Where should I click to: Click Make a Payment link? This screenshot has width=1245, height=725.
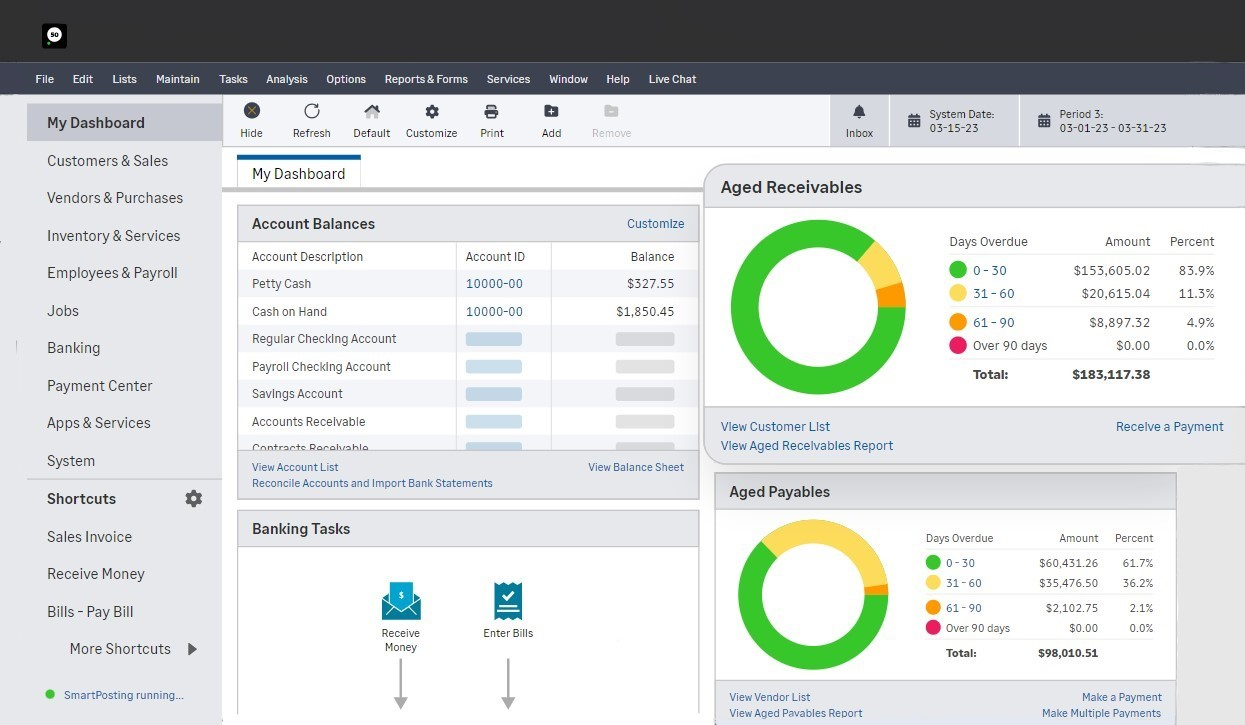[x=1122, y=697]
